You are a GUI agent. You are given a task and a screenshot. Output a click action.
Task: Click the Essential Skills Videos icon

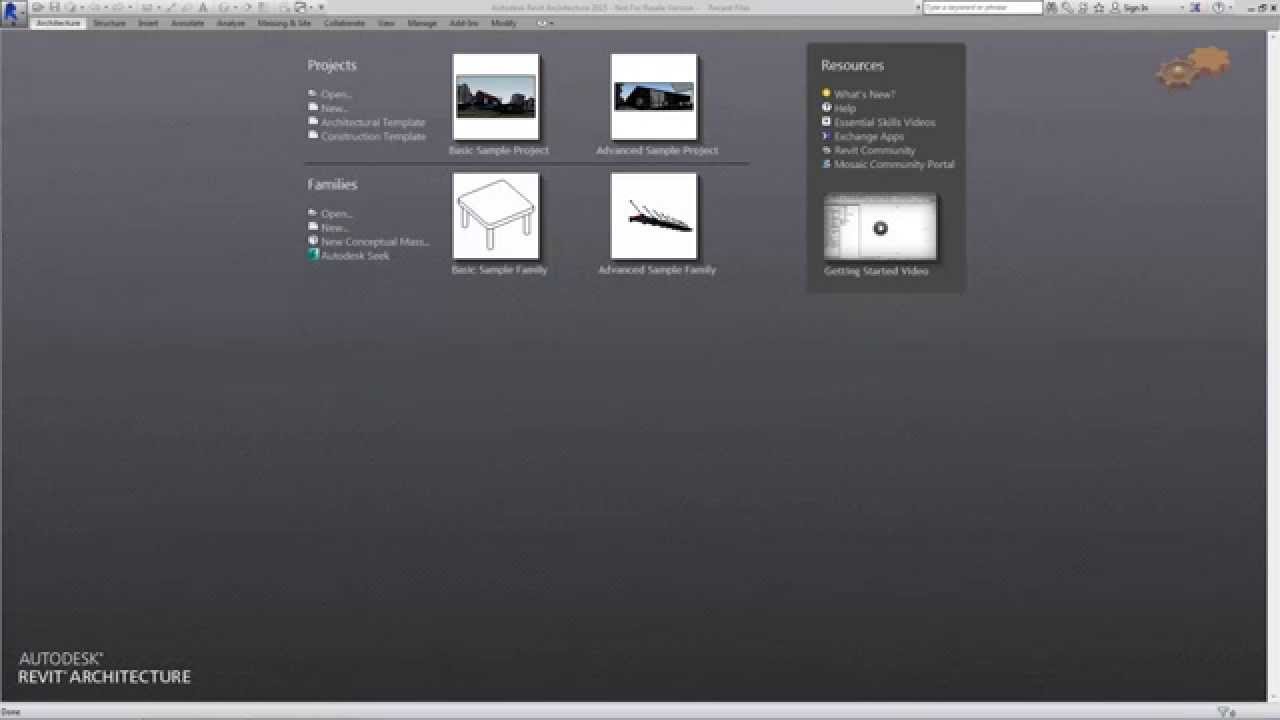(826, 121)
